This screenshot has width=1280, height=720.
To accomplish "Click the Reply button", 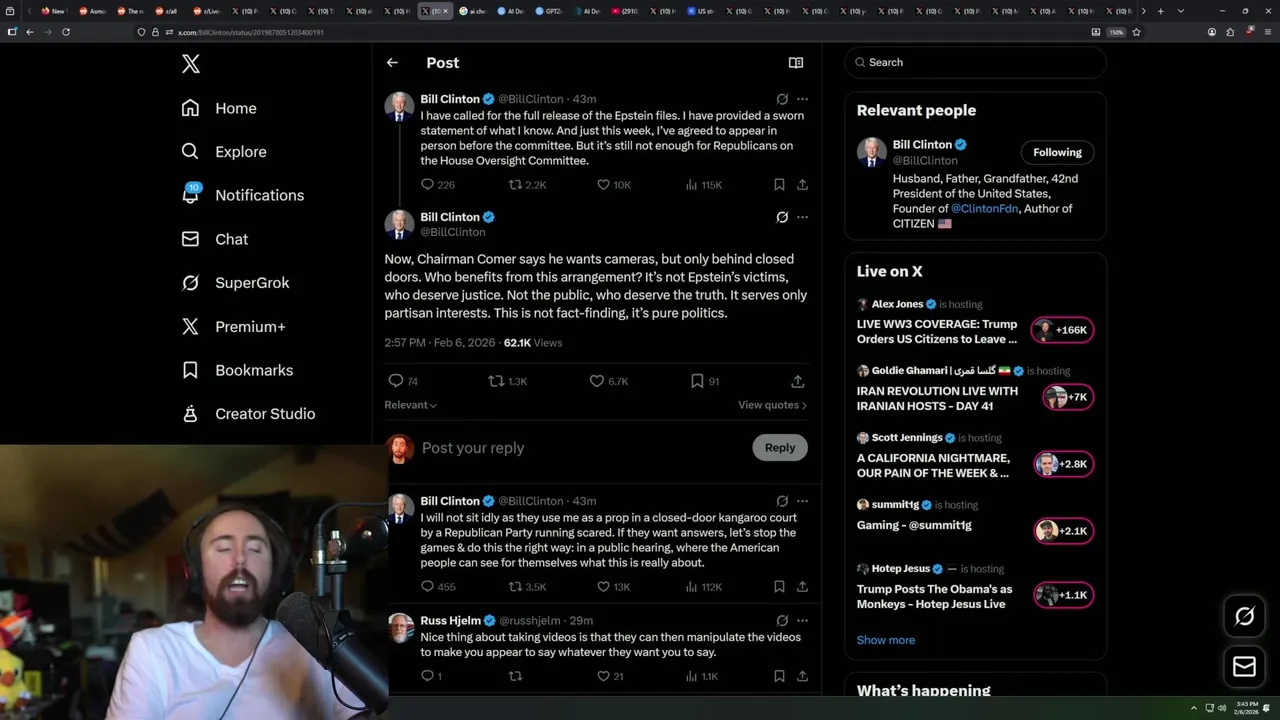I will pyautogui.click(x=780, y=448).
